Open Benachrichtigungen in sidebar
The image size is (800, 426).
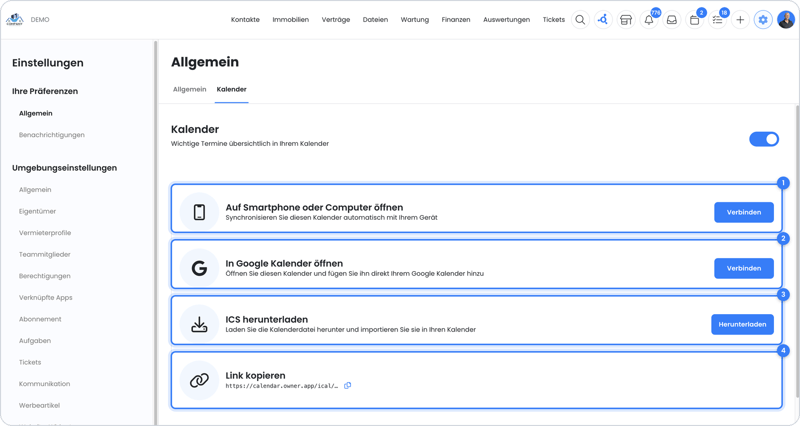coord(52,135)
